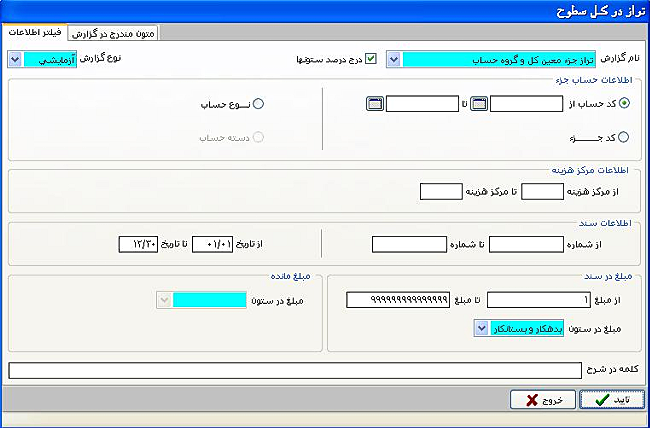Switch to the 'متون مندرج در گزارش' tab

(x=113, y=34)
